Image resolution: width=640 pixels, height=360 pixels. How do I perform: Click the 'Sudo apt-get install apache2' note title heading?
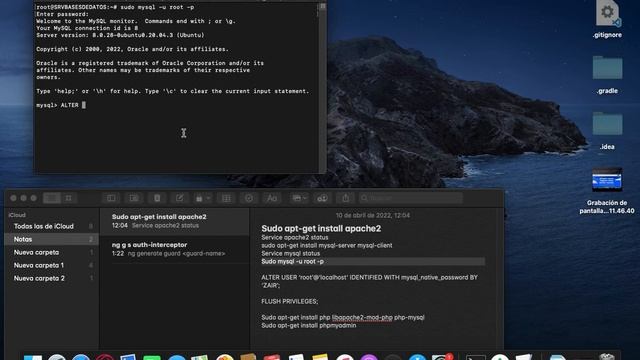[321, 229]
